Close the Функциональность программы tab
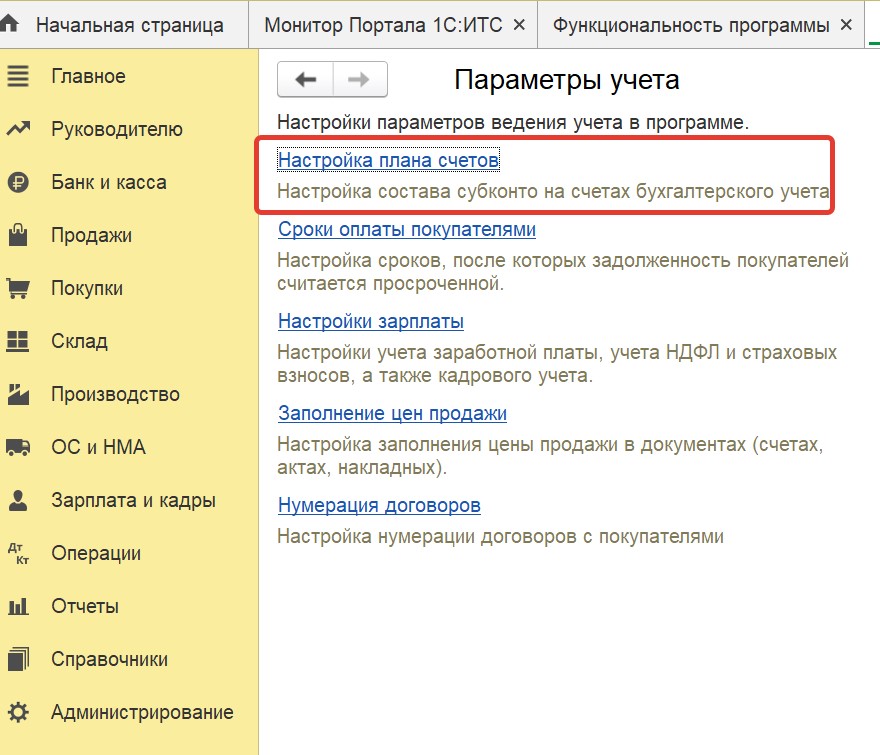The width and height of the screenshot is (880, 755). (846, 25)
